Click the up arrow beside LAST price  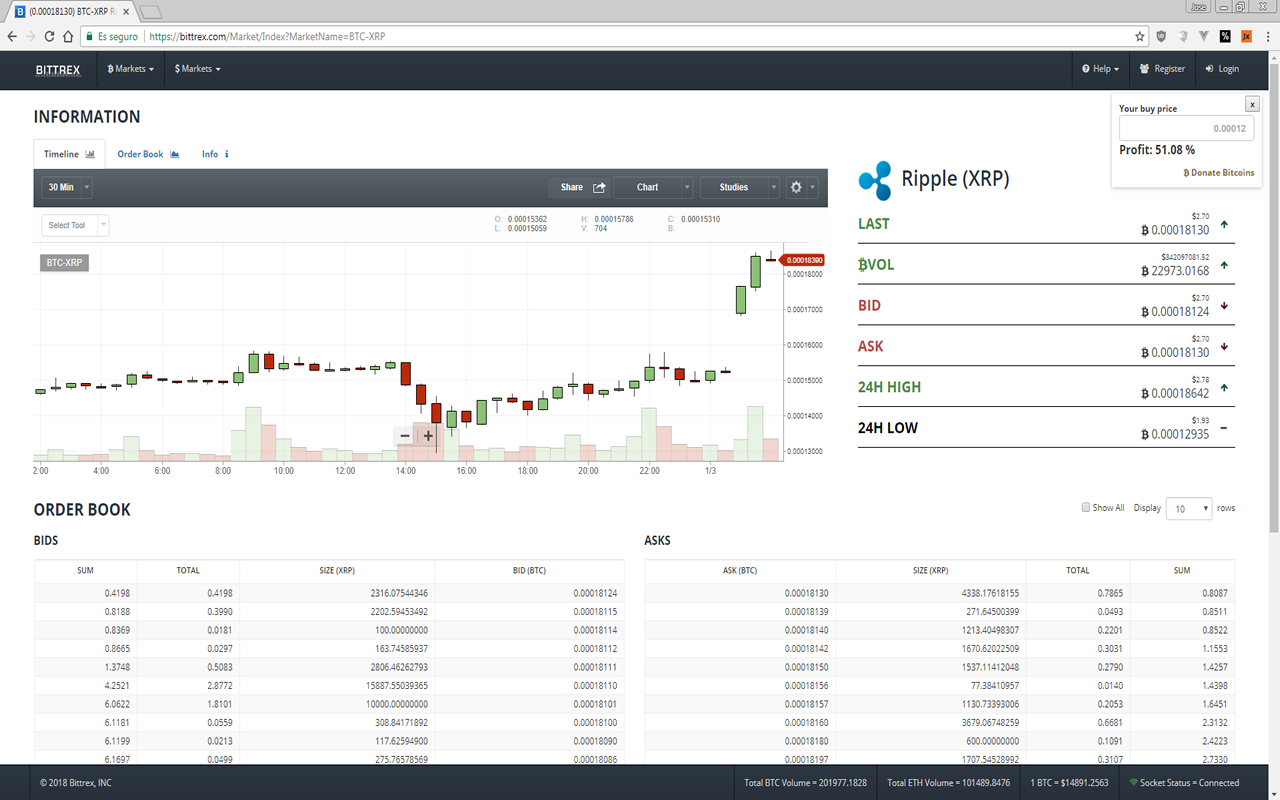click(1224, 224)
